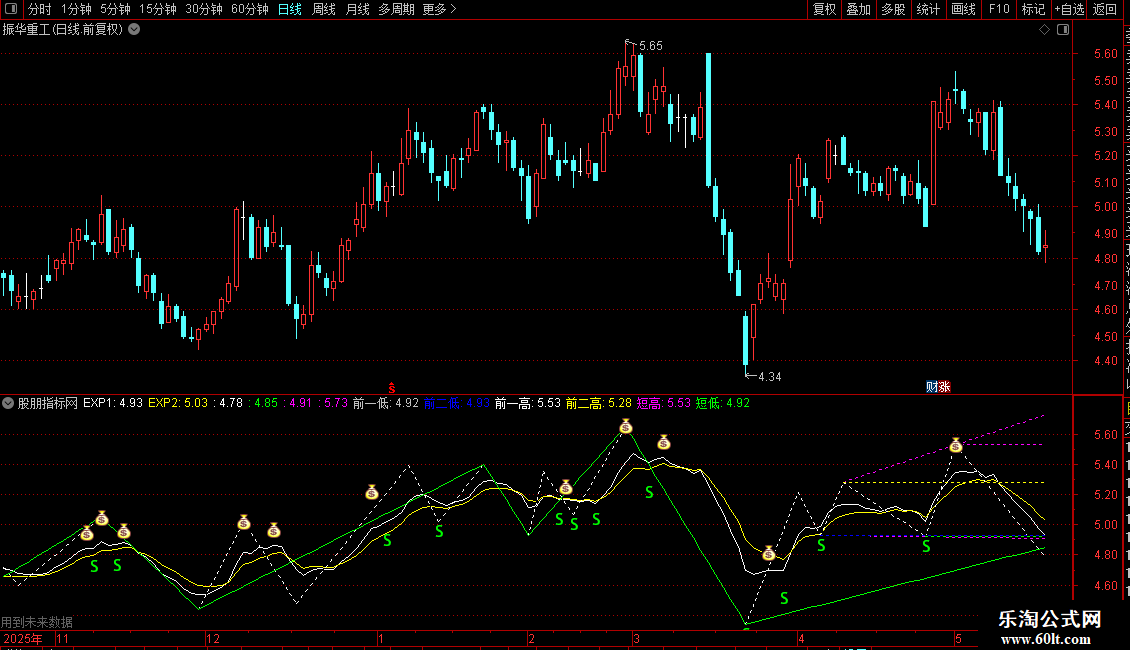This screenshot has width=1130, height=650.
Task: Select the 5分钟 timeframe
Action: coord(115,9)
